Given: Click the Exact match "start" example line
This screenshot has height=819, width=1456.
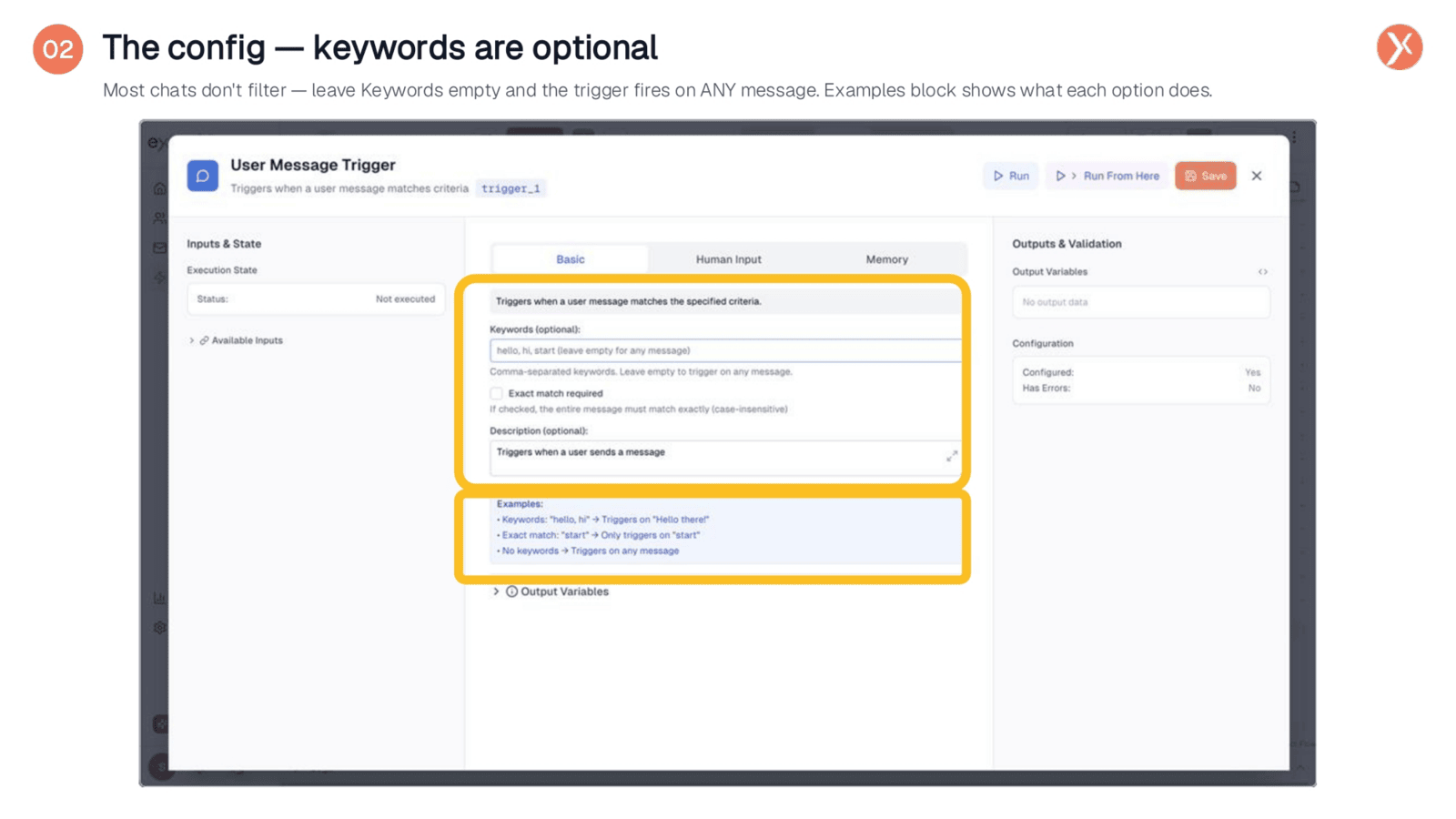Looking at the screenshot, I should [598, 535].
